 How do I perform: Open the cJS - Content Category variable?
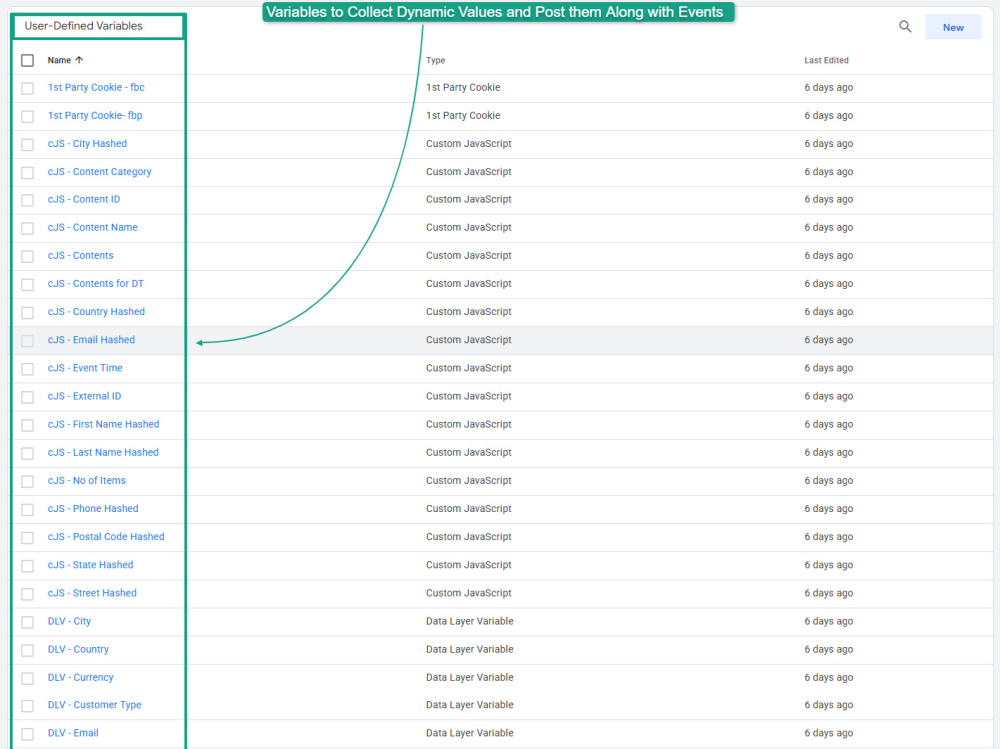(99, 172)
